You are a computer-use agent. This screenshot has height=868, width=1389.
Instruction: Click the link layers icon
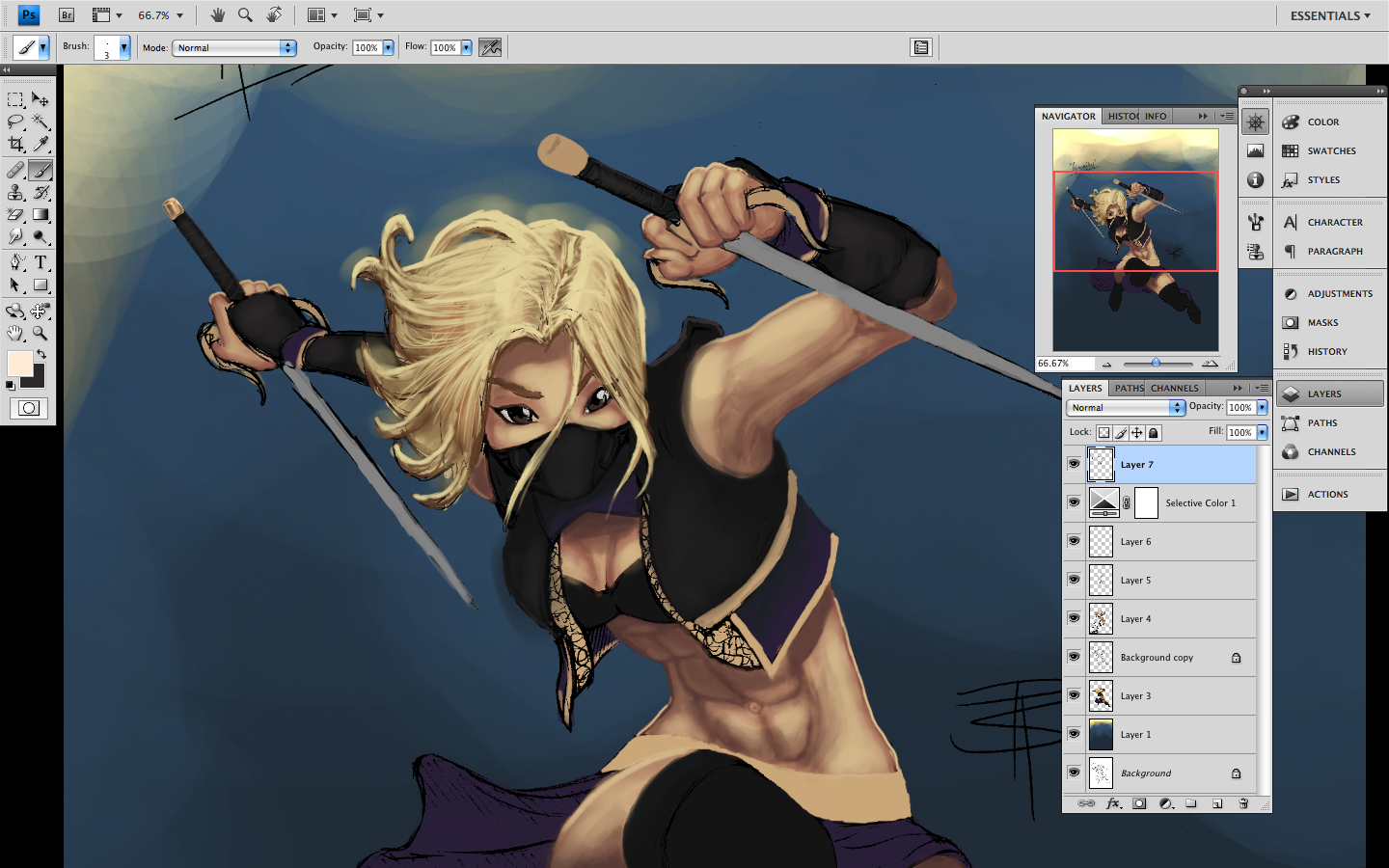[x=1086, y=803]
